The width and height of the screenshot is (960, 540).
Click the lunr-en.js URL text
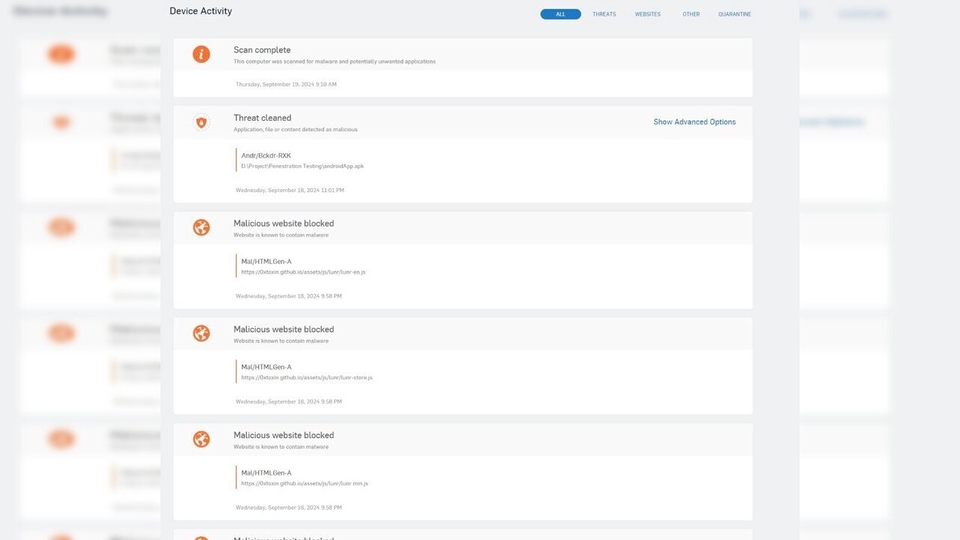click(303, 272)
